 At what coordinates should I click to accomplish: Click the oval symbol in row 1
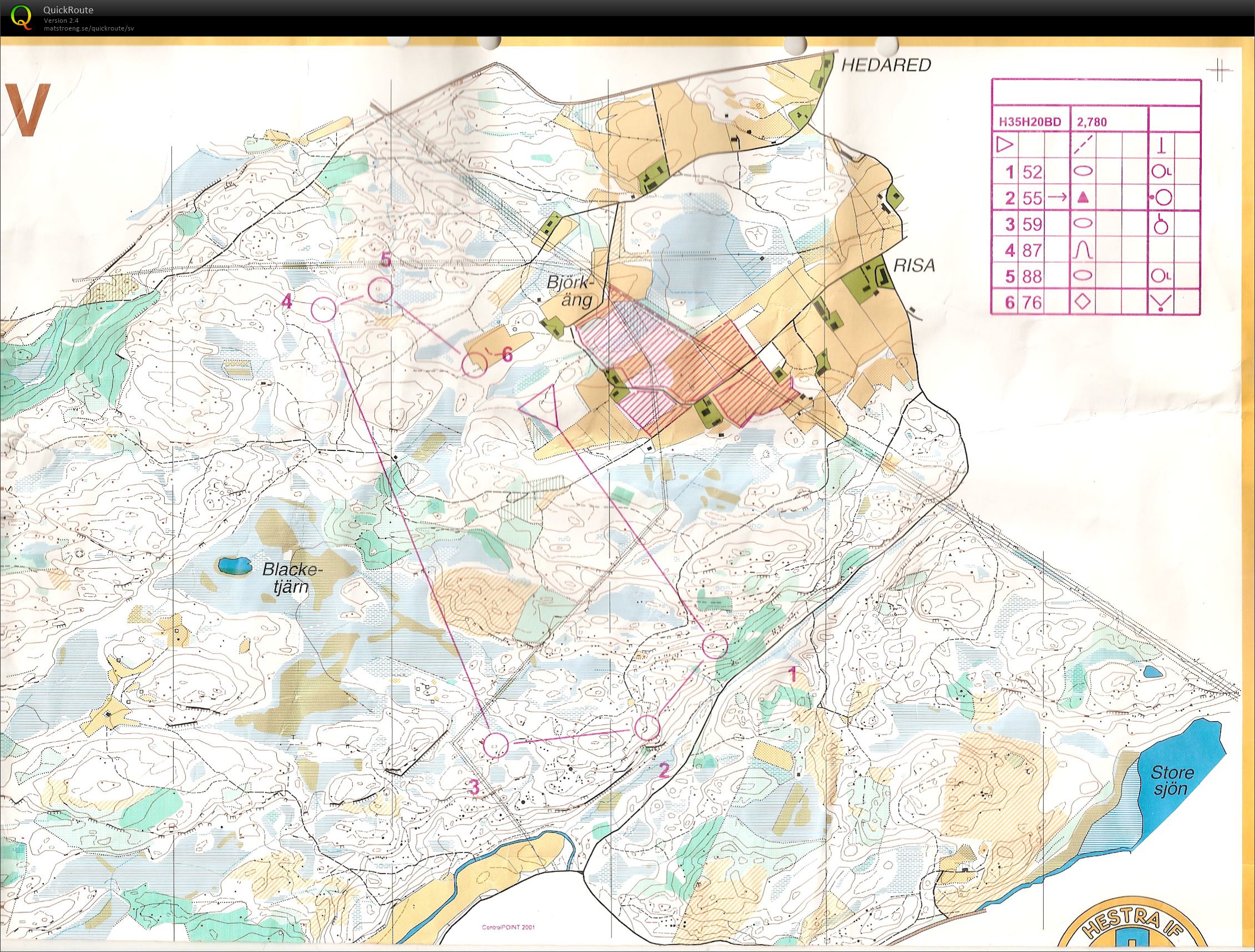click(x=1084, y=171)
